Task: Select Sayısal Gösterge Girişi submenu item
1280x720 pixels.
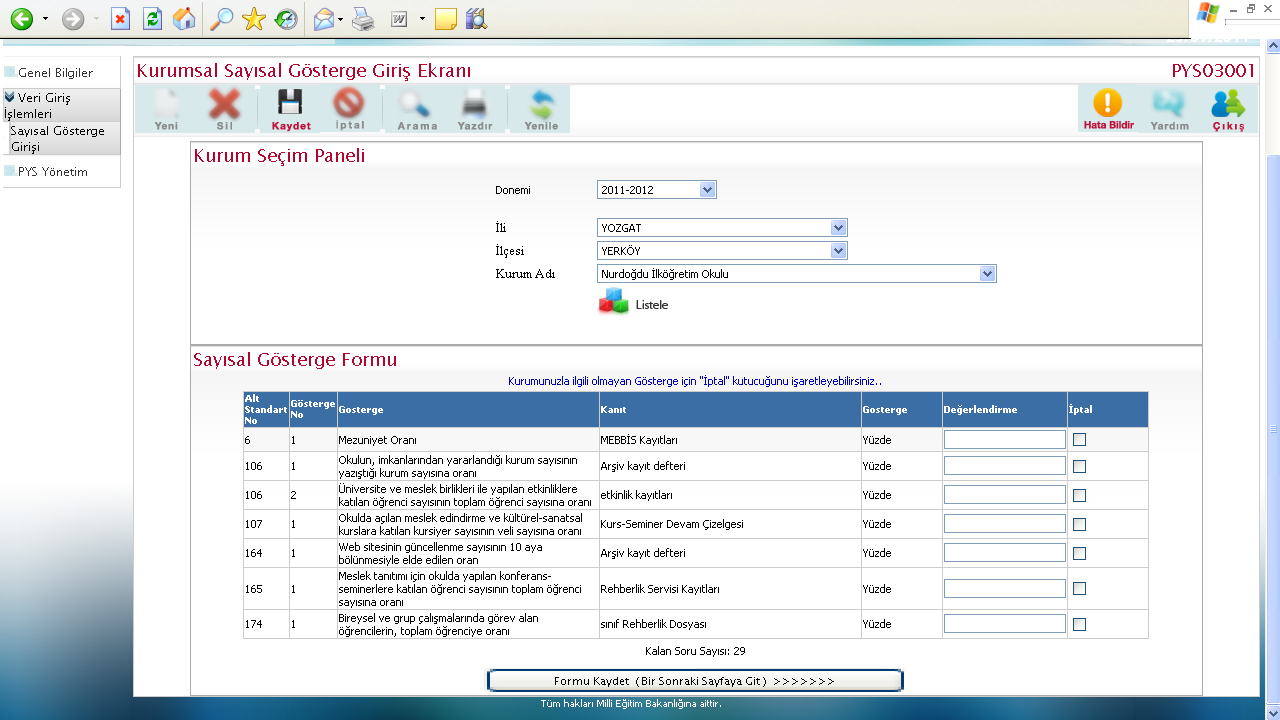Action: tap(62, 138)
